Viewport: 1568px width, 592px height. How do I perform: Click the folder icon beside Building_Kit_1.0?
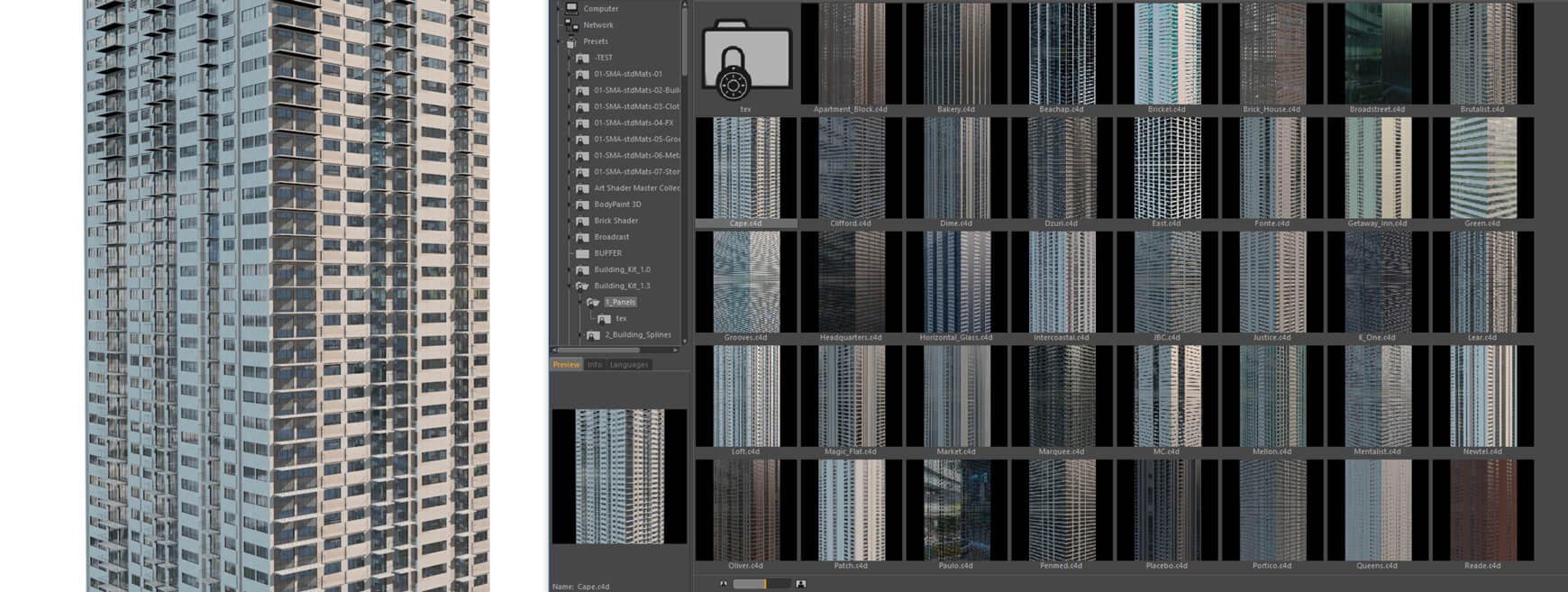582,269
